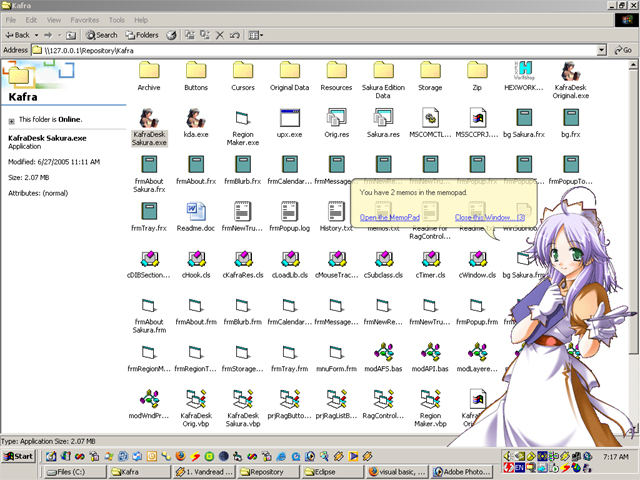Click the Region Maker.exe icon
The image size is (640, 480).
(x=245, y=118)
